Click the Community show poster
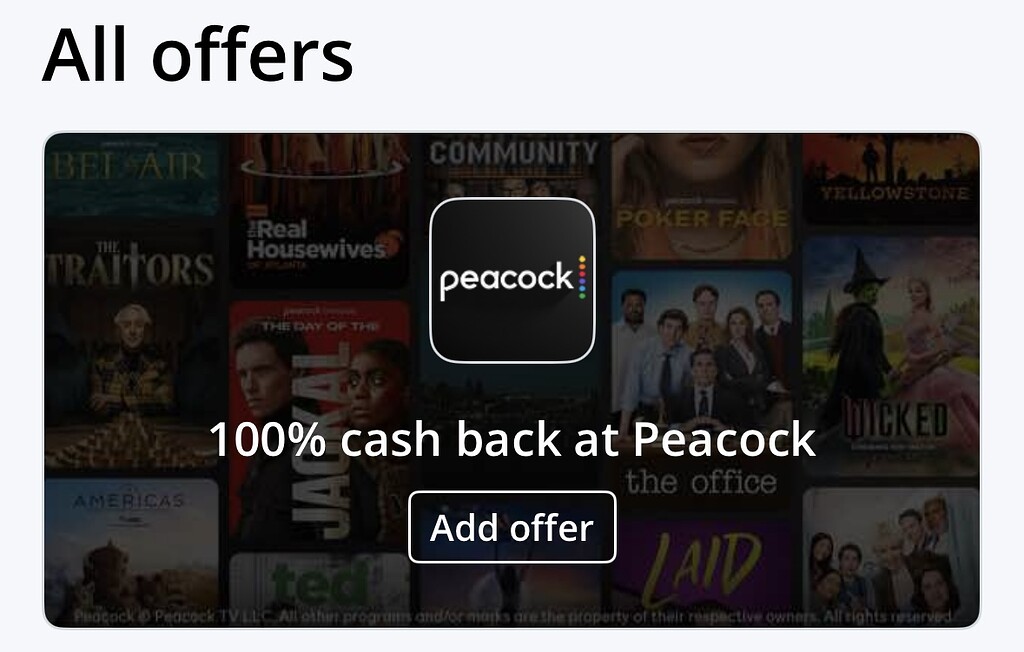Viewport: 1024px width, 652px height. pyautogui.click(x=512, y=165)
